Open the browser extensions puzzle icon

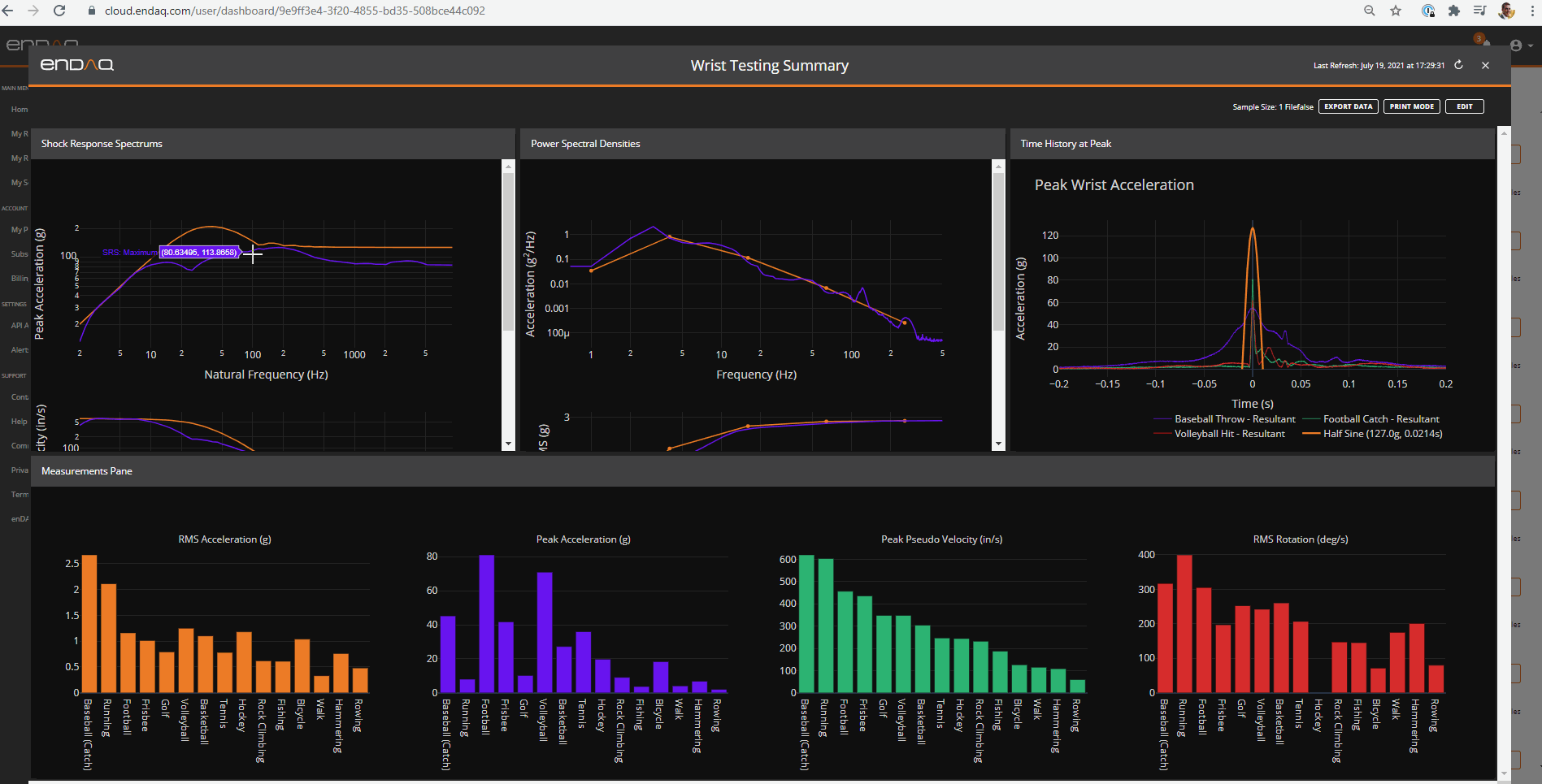(x=1454, y=11)
